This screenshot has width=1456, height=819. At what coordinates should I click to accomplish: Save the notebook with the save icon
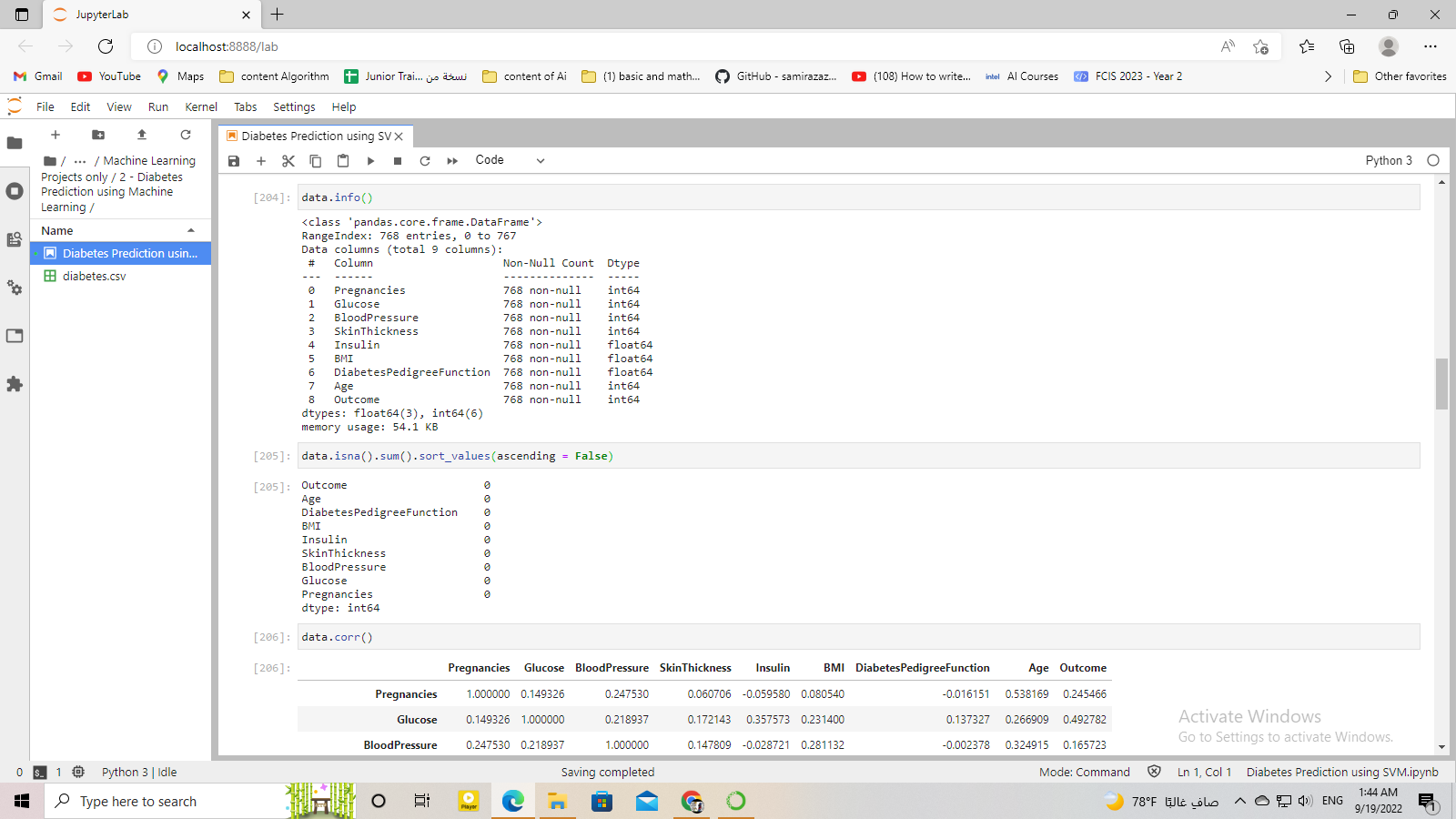point(234,160)
